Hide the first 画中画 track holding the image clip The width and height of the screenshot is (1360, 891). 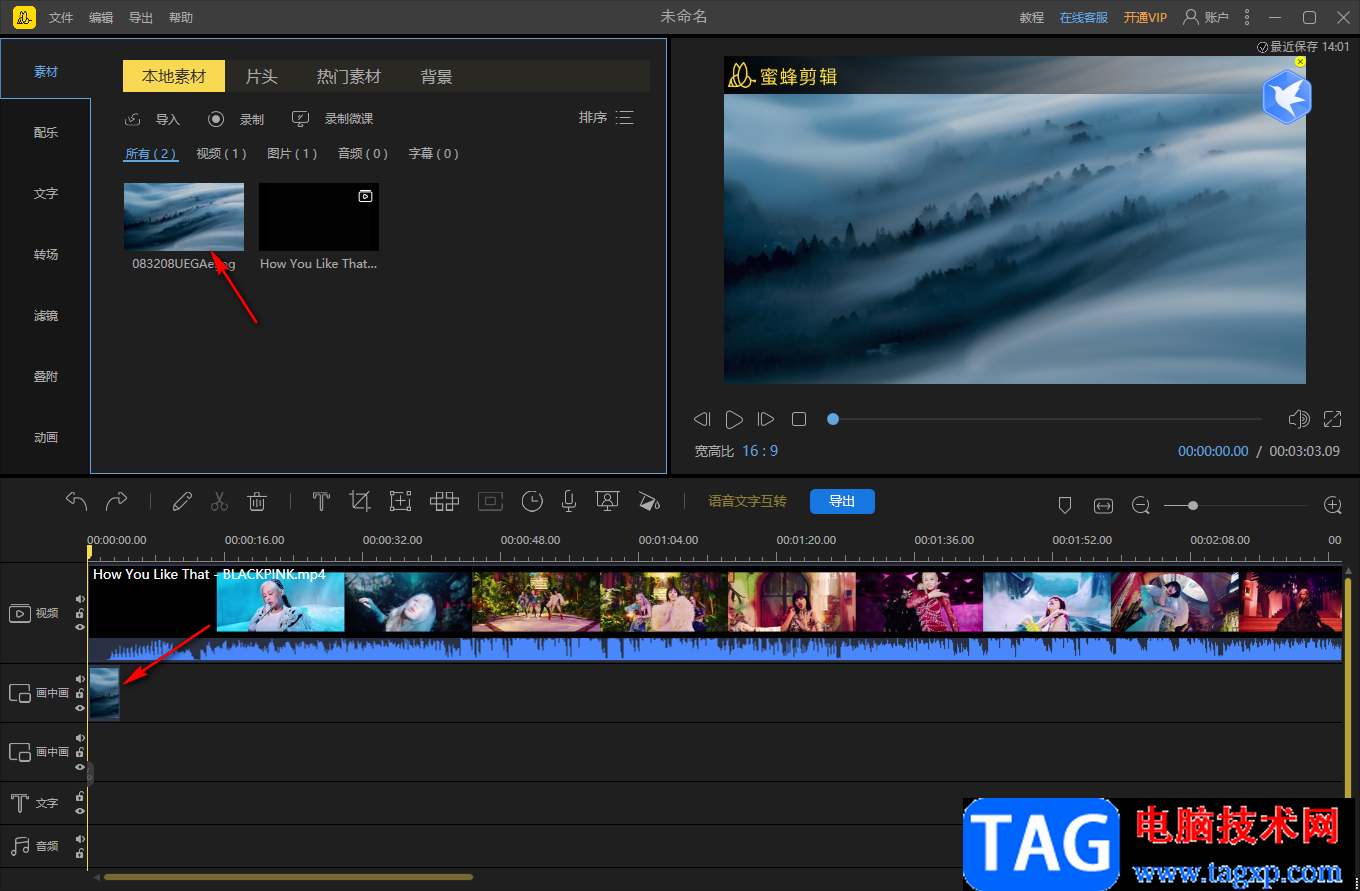coord(80,707)
